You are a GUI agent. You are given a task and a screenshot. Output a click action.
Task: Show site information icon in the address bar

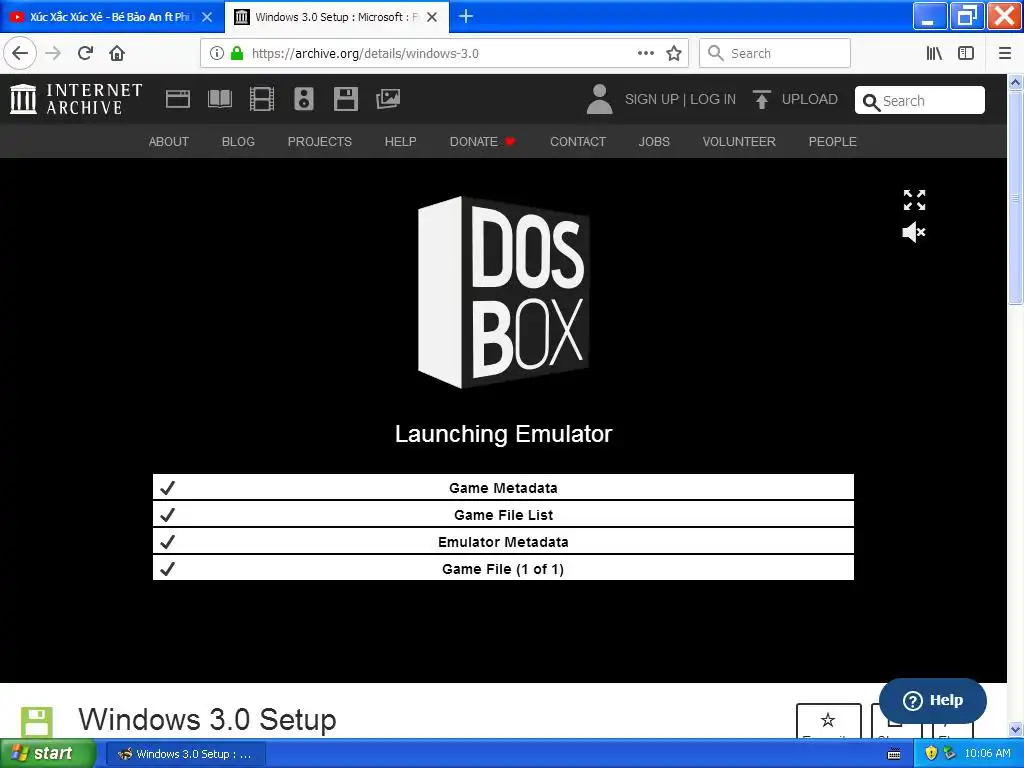(x=217, y=53)
